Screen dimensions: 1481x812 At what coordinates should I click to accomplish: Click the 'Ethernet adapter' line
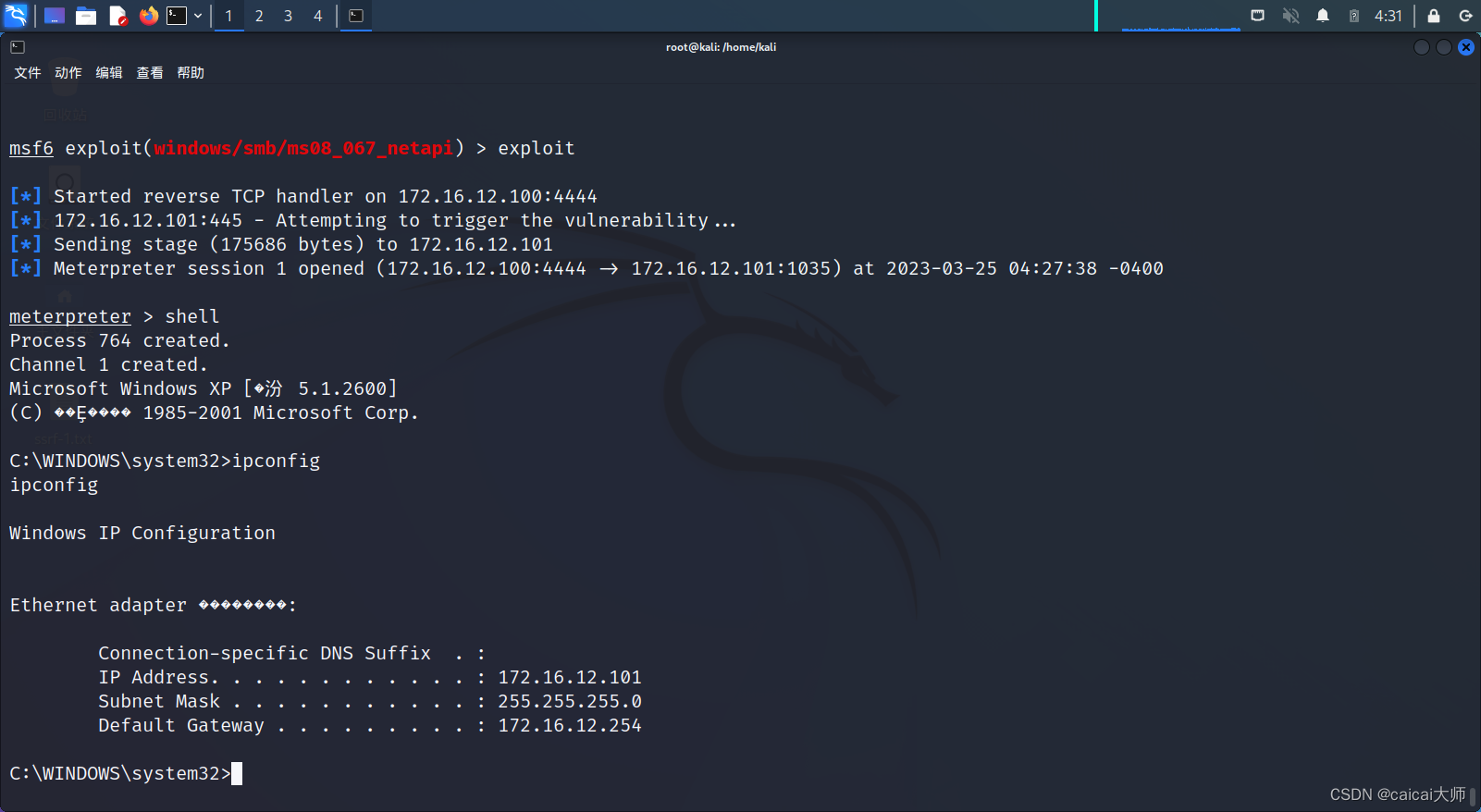tap(153, 605)
